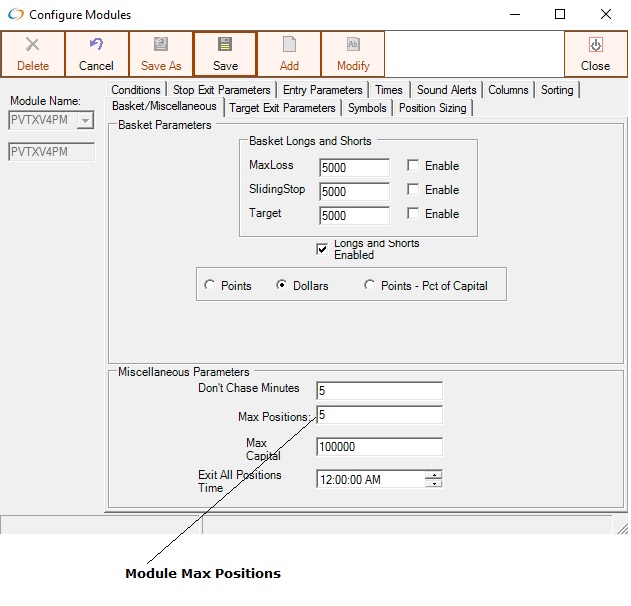Click the Max Capital input field
631x606 pixels.
coord(379,447)
